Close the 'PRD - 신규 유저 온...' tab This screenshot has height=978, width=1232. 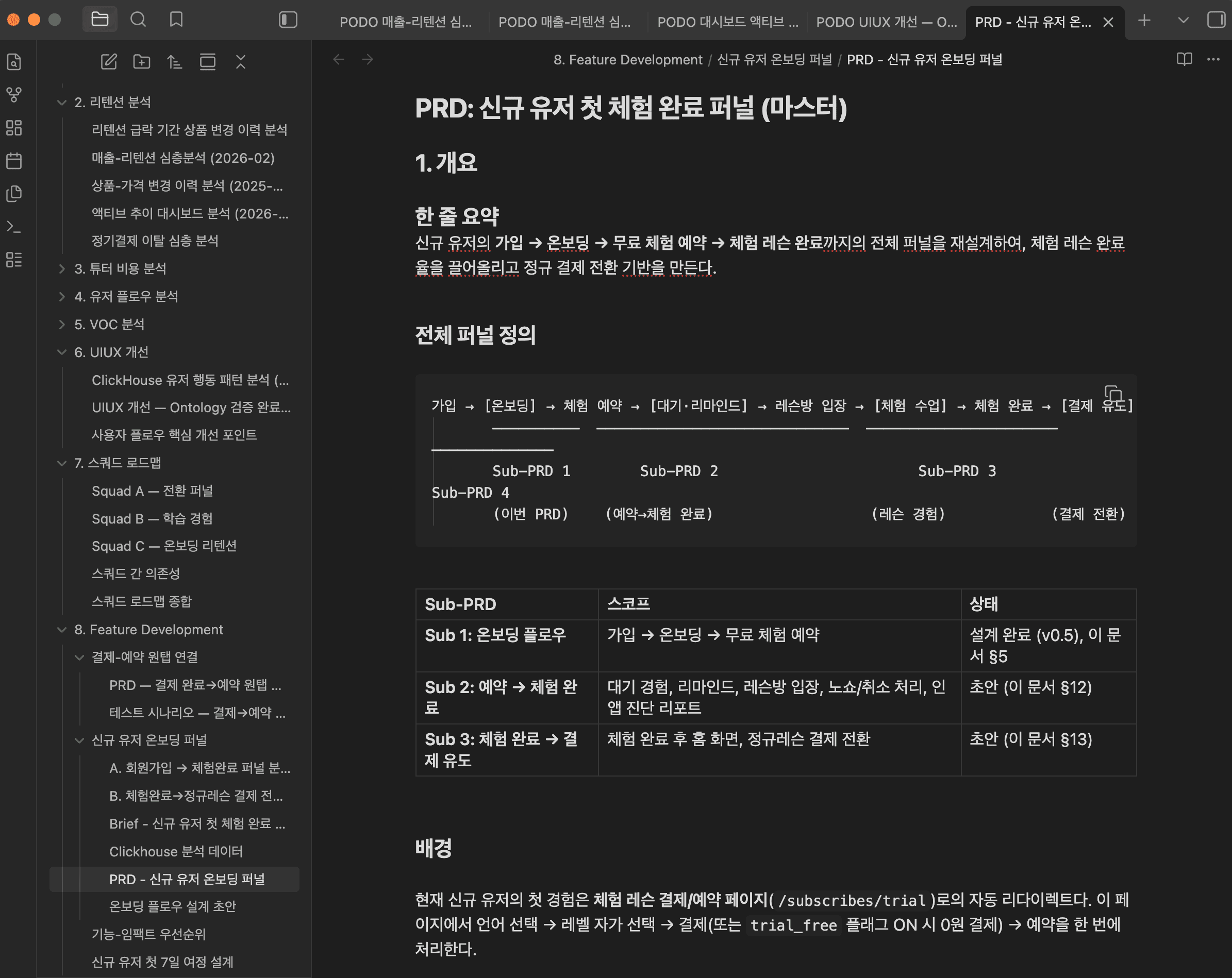pos(1108,22)
